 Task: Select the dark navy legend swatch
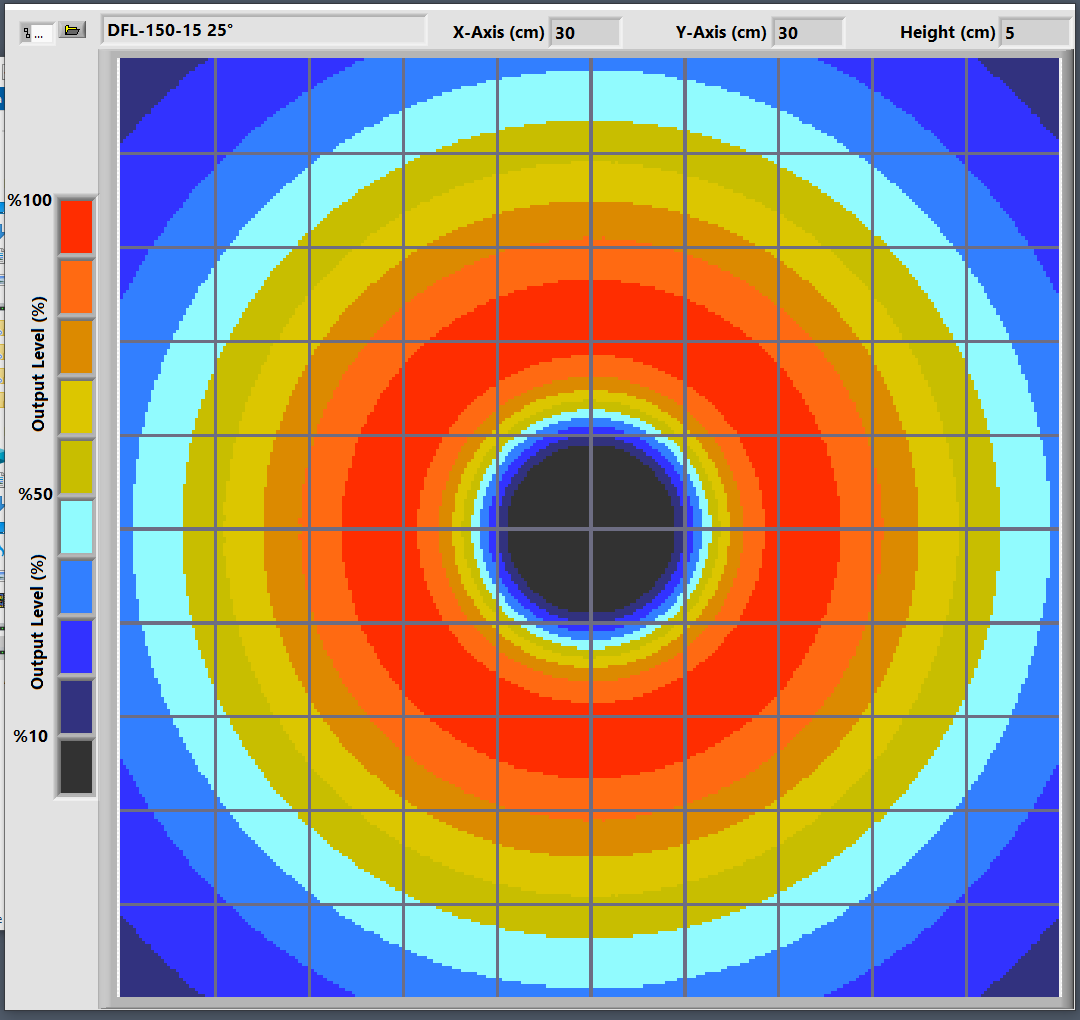click(x=76, y=707)
